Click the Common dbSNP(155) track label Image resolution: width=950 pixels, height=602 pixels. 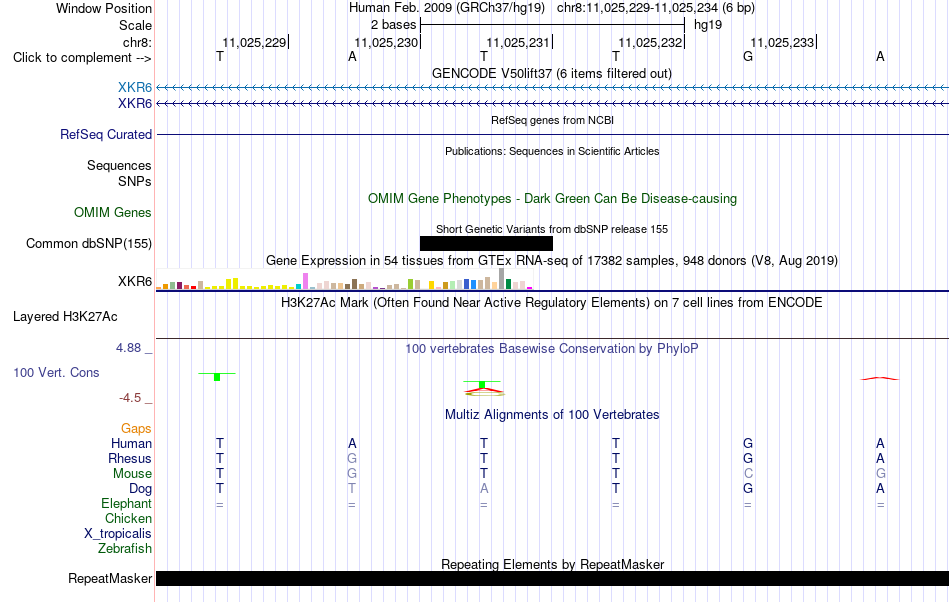[x=88, y=243]
